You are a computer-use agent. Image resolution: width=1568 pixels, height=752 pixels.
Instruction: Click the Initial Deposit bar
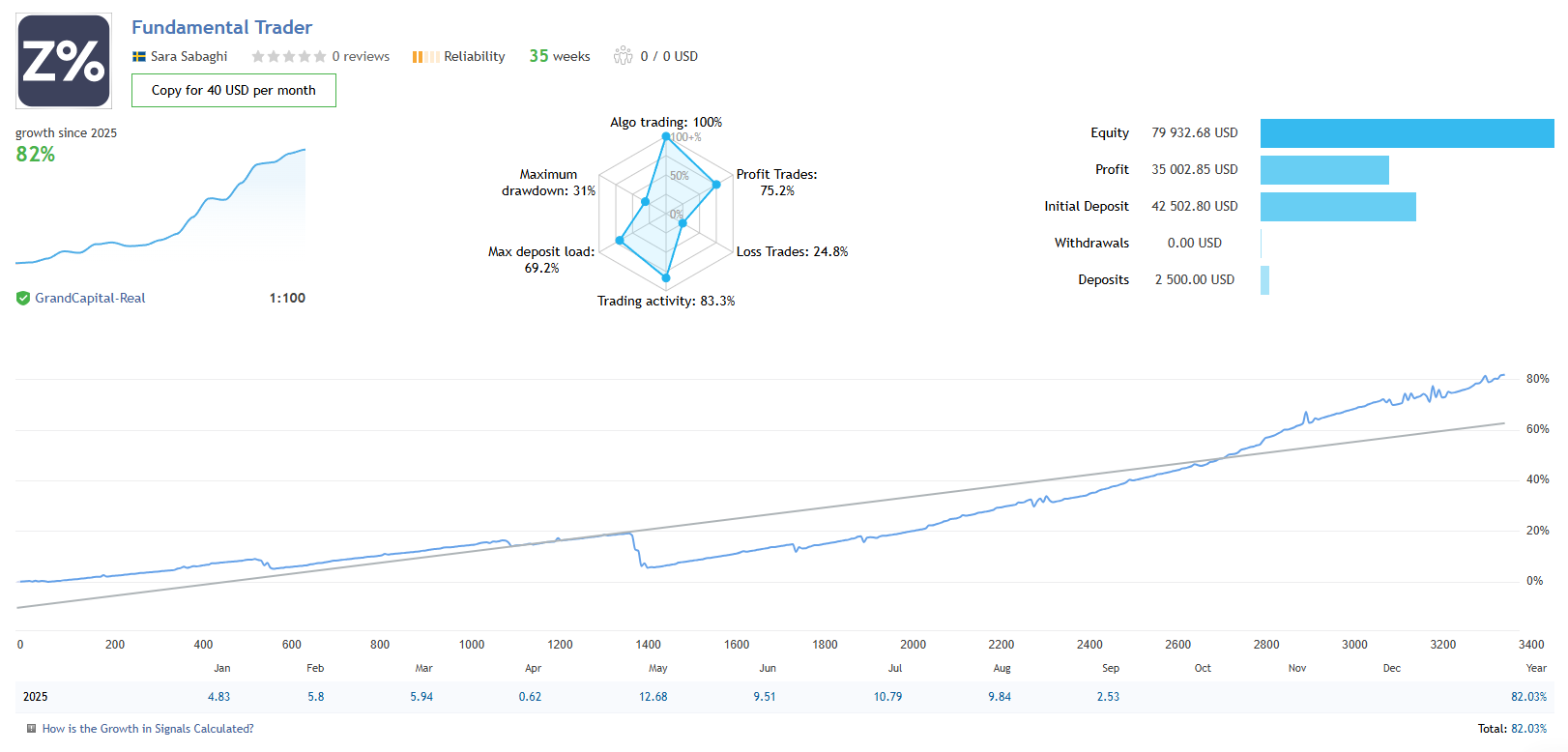[1338, 207]
